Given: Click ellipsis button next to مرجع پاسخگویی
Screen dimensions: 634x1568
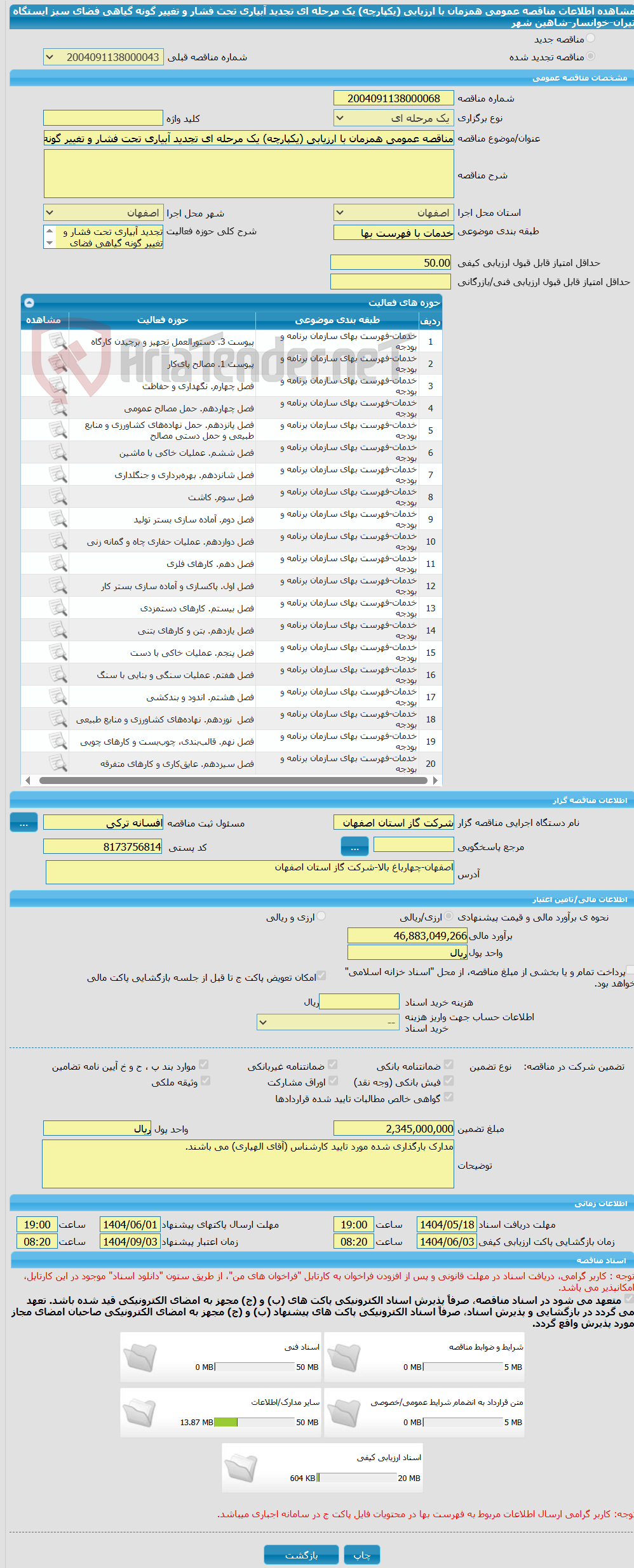Looking at the screenshot, I should click(x=354, y=846).
